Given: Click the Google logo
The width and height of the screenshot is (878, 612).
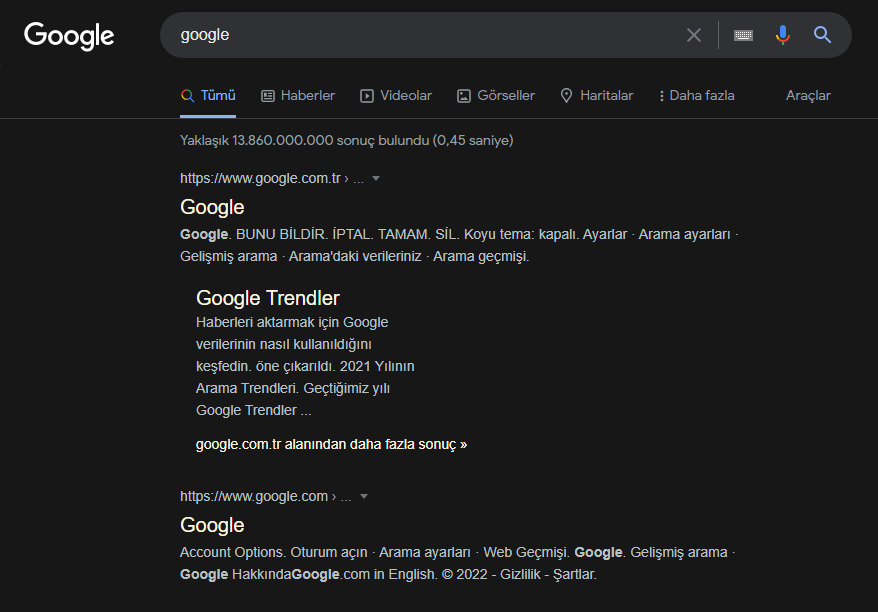Looking at the screenshot, I should click(69, 36).
